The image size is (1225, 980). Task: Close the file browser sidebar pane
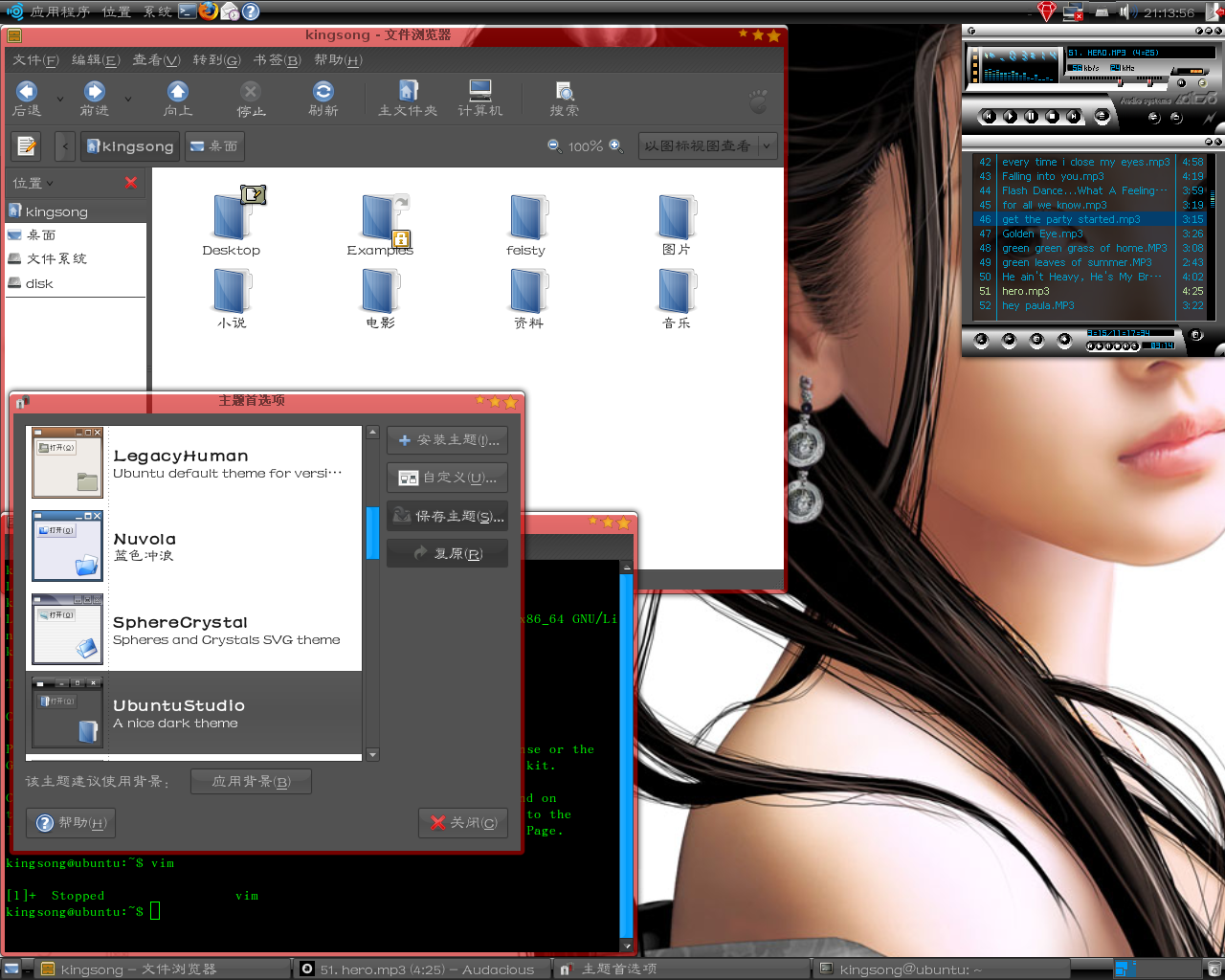pyautogui.click(x=131, y=183)
